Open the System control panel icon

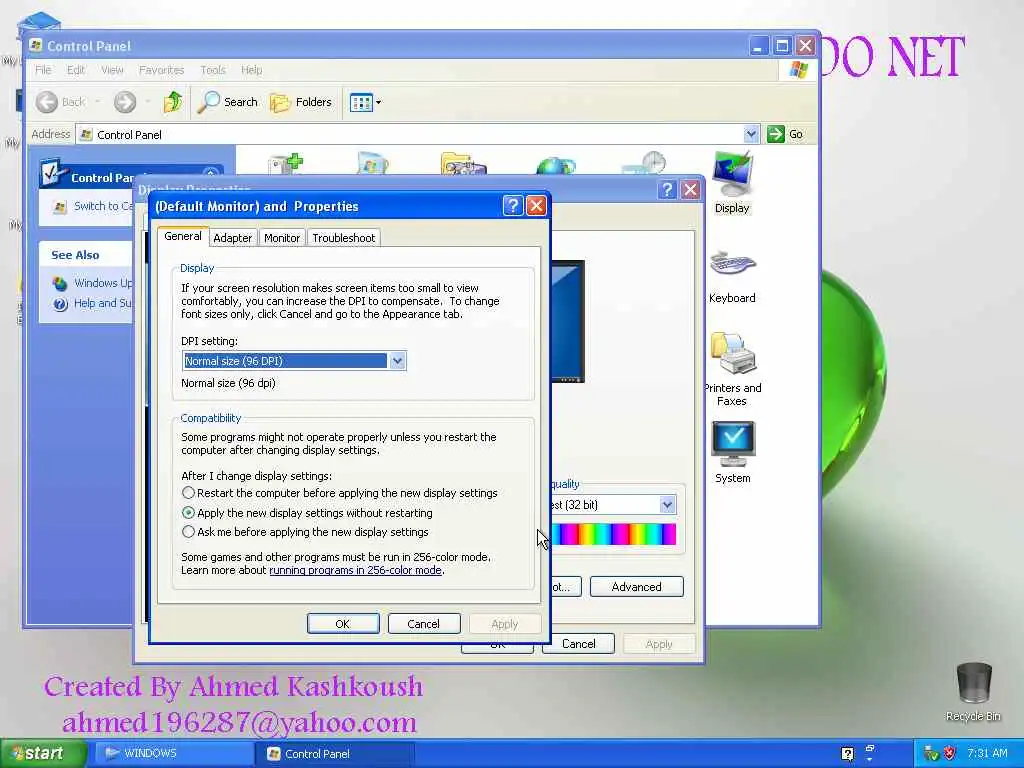(733, 452)
